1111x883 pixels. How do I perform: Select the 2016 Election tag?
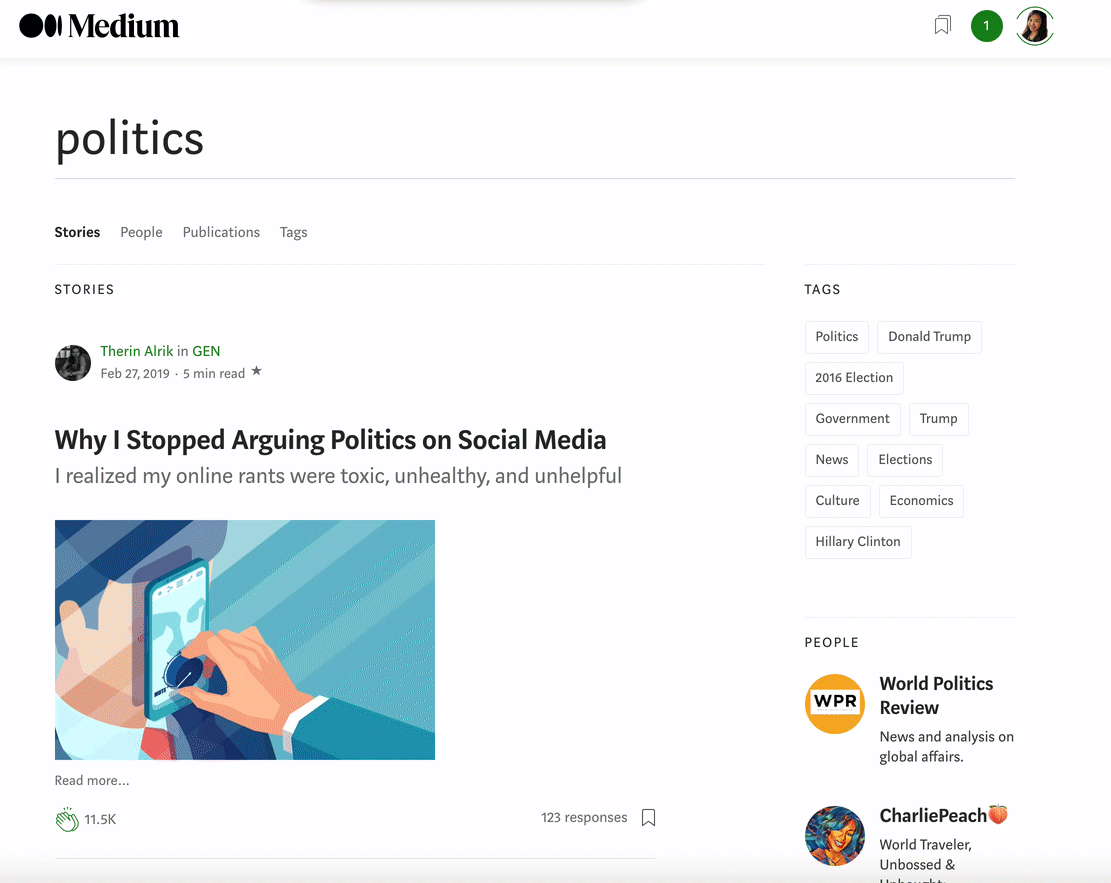tap(854, 378)
